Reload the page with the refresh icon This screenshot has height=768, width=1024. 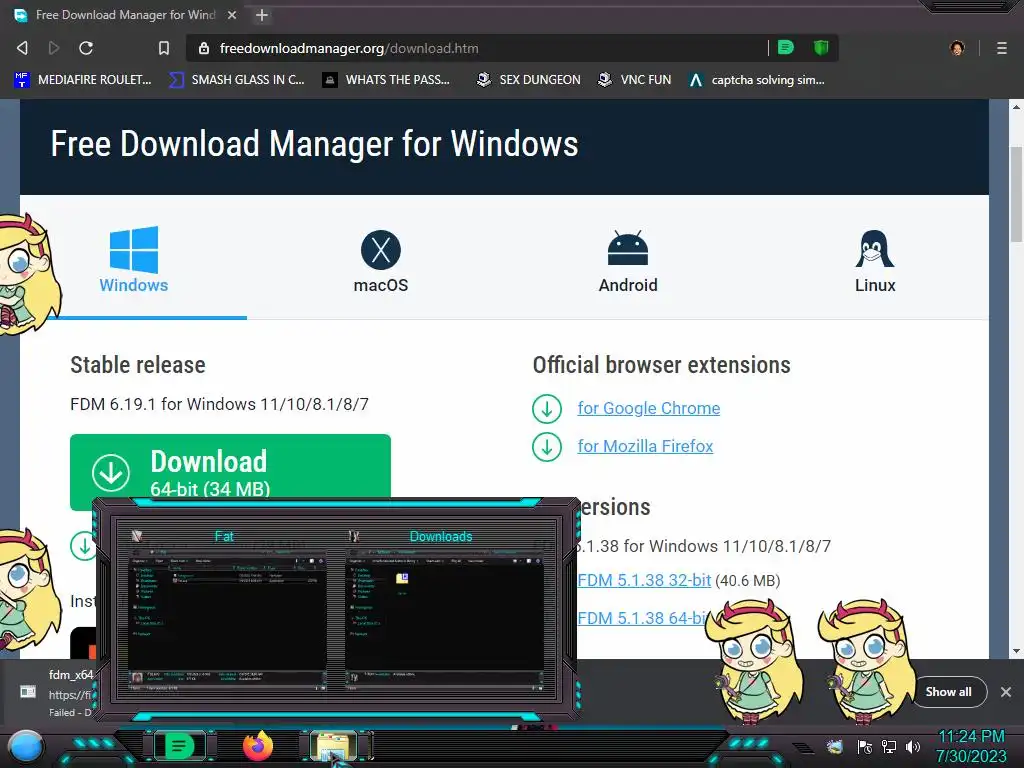86,48
